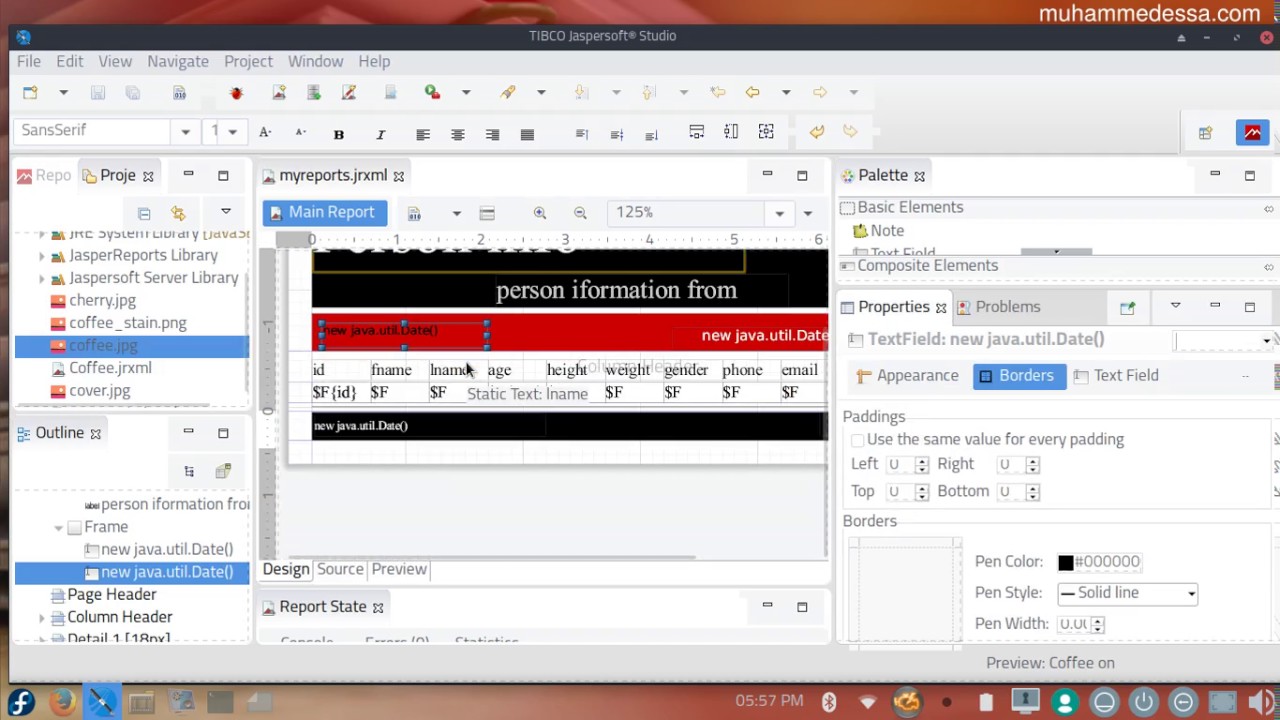The height and width of the screenshot is (720, 1280).
Task: Click the Bold formatting icon
Action: tap(339, 134)
